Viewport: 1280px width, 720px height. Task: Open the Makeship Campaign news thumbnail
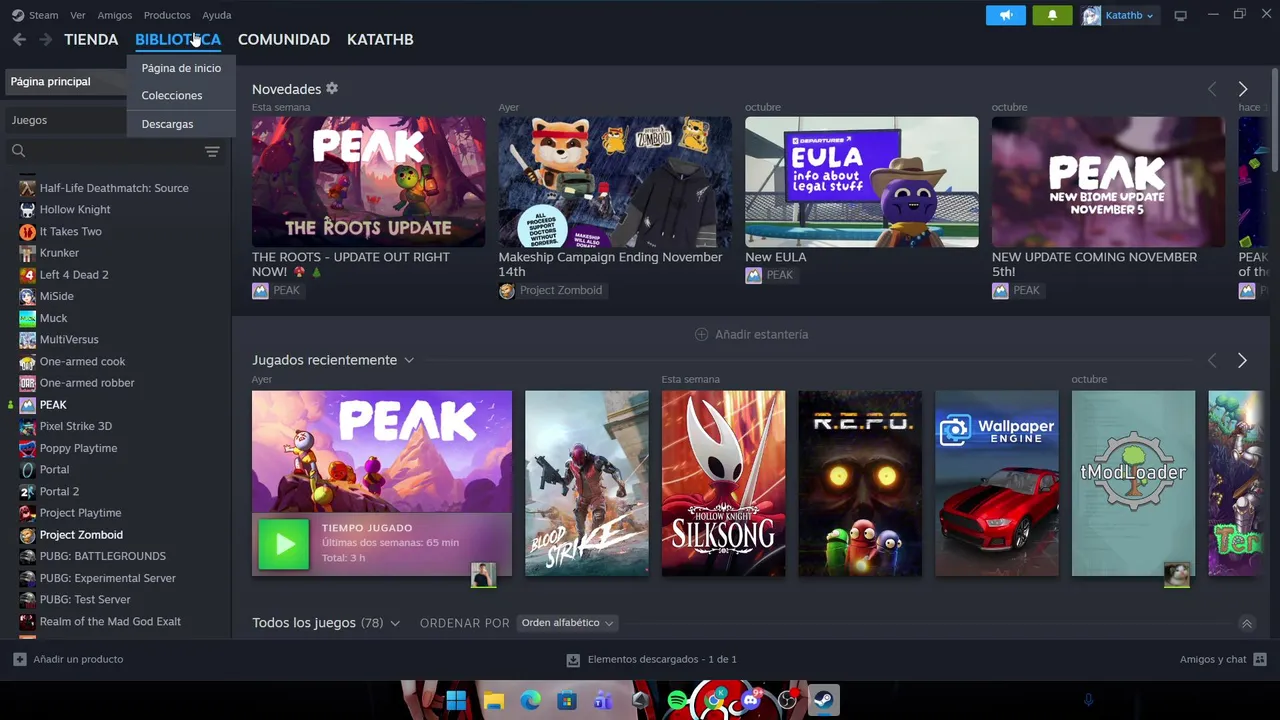pos(615,182)
